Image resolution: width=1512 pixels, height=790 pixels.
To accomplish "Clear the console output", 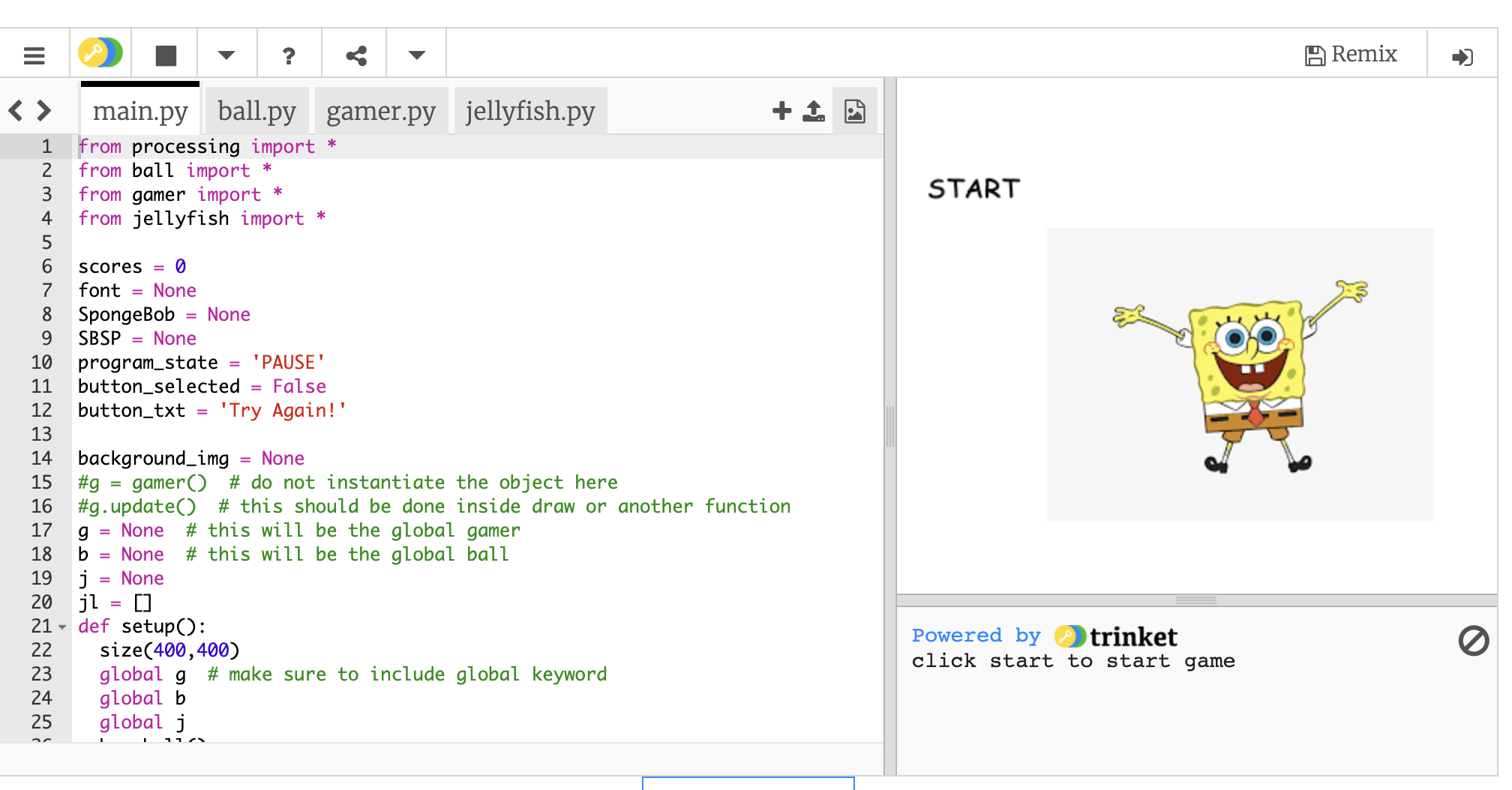I will pyautogui.click(x=1473, y=641).
